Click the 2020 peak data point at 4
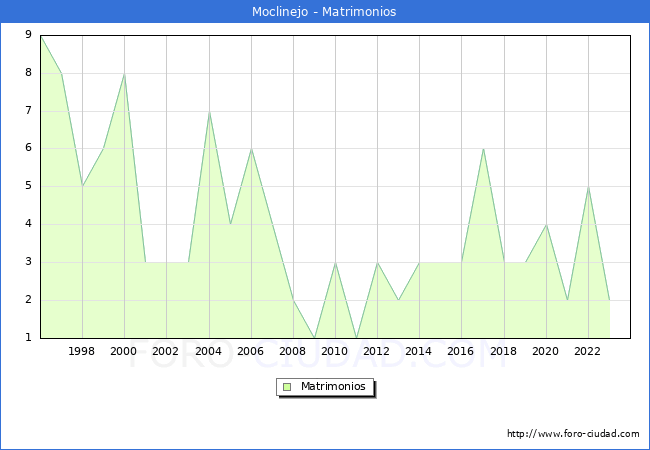650x450 pixels. [546, 225]
